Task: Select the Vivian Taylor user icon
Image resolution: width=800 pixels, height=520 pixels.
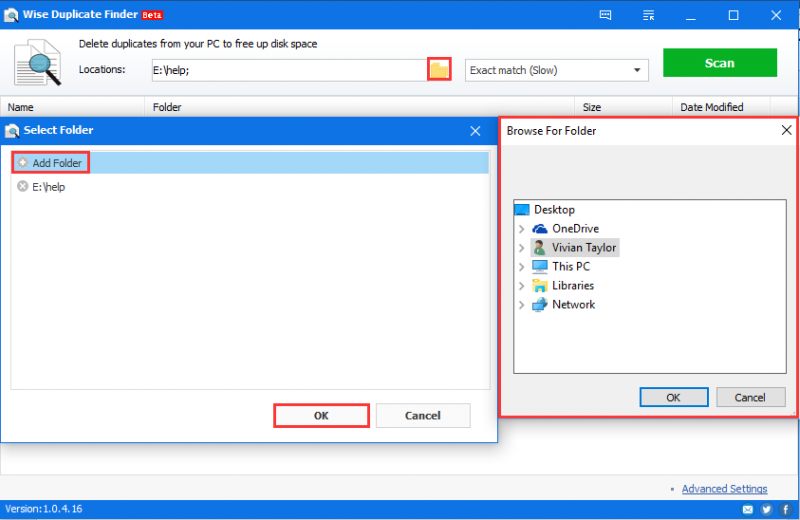Action: [x=539, y=247]
